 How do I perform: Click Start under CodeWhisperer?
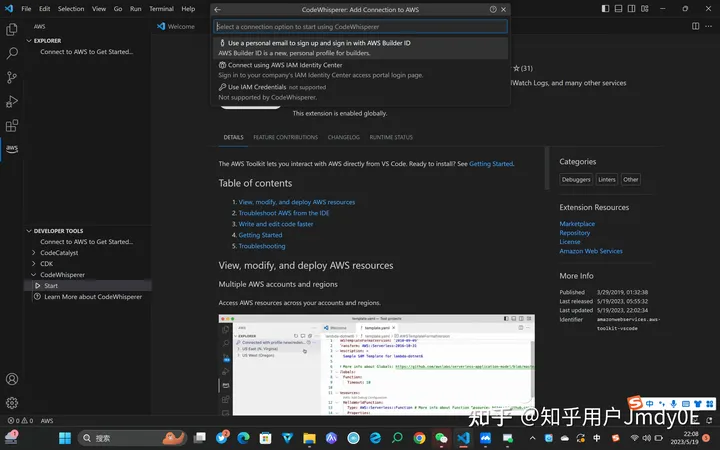[87, 286]
